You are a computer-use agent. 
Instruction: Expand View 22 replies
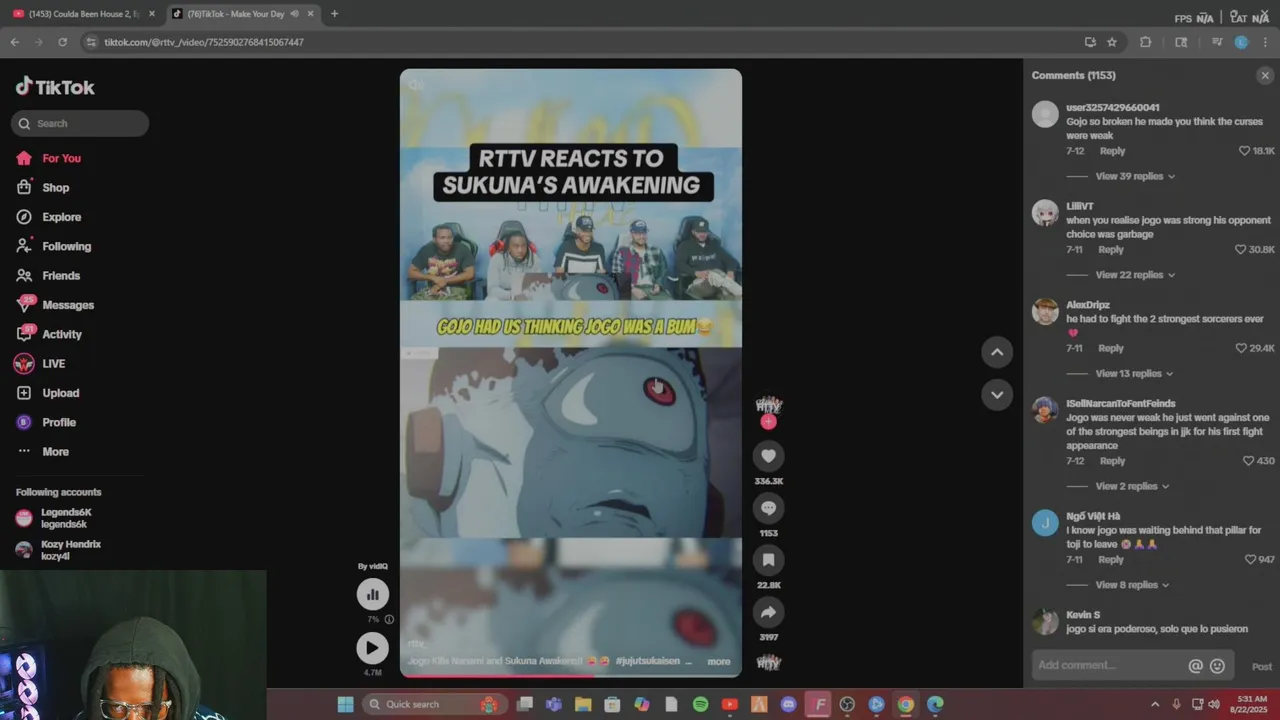click(1135, 275)
